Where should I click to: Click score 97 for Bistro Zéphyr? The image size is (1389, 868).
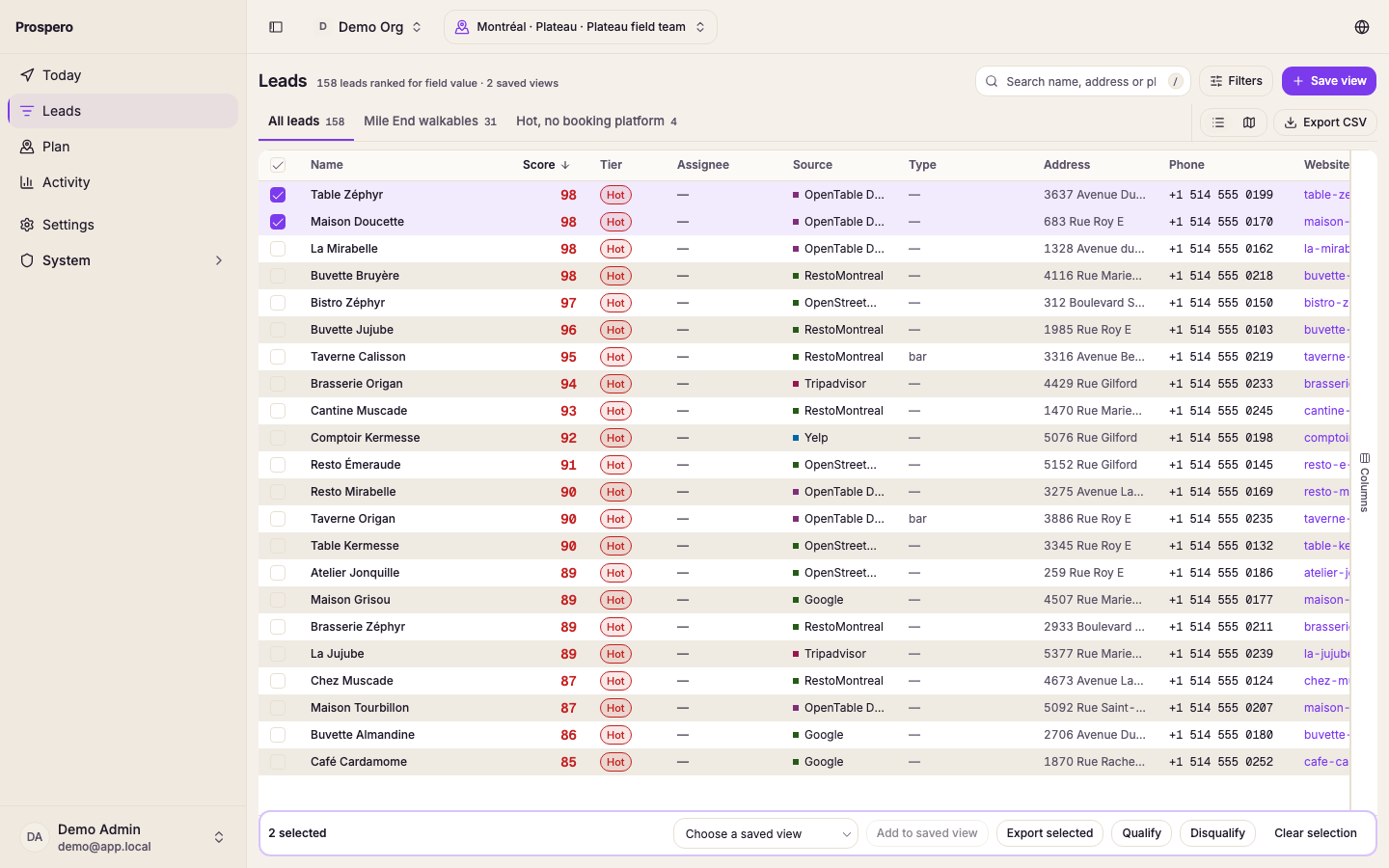click(568, 303)
